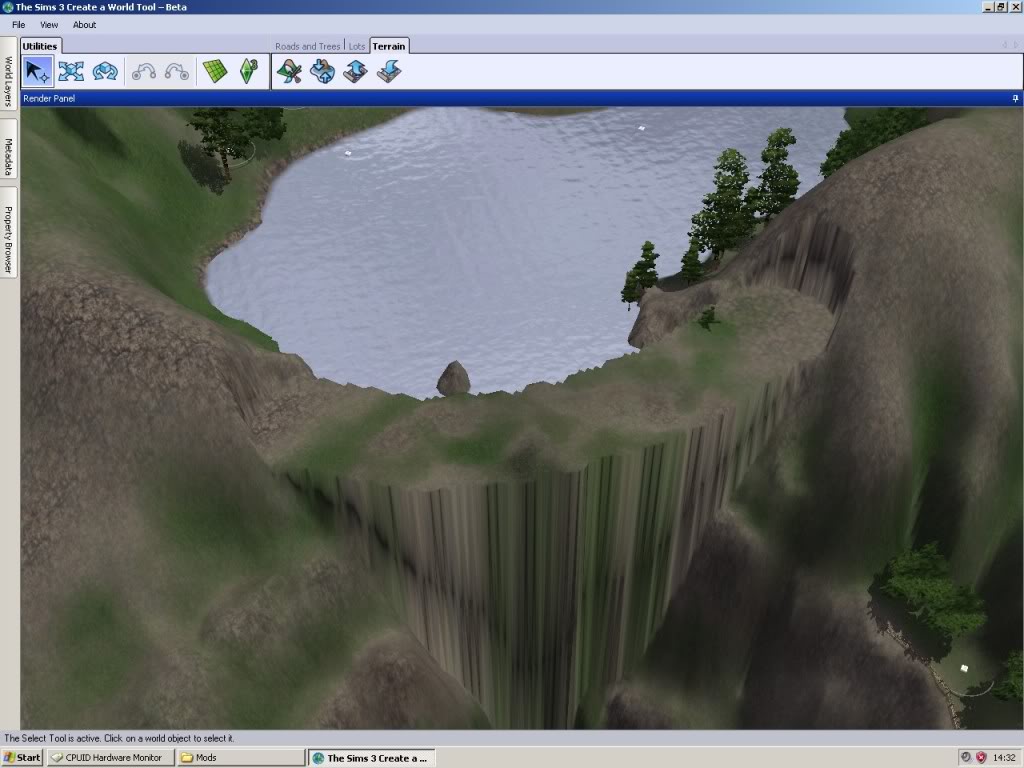Click the Create a World title bar icon
1024x768 pixels.
pyautogui.click(x=8, y=7)
